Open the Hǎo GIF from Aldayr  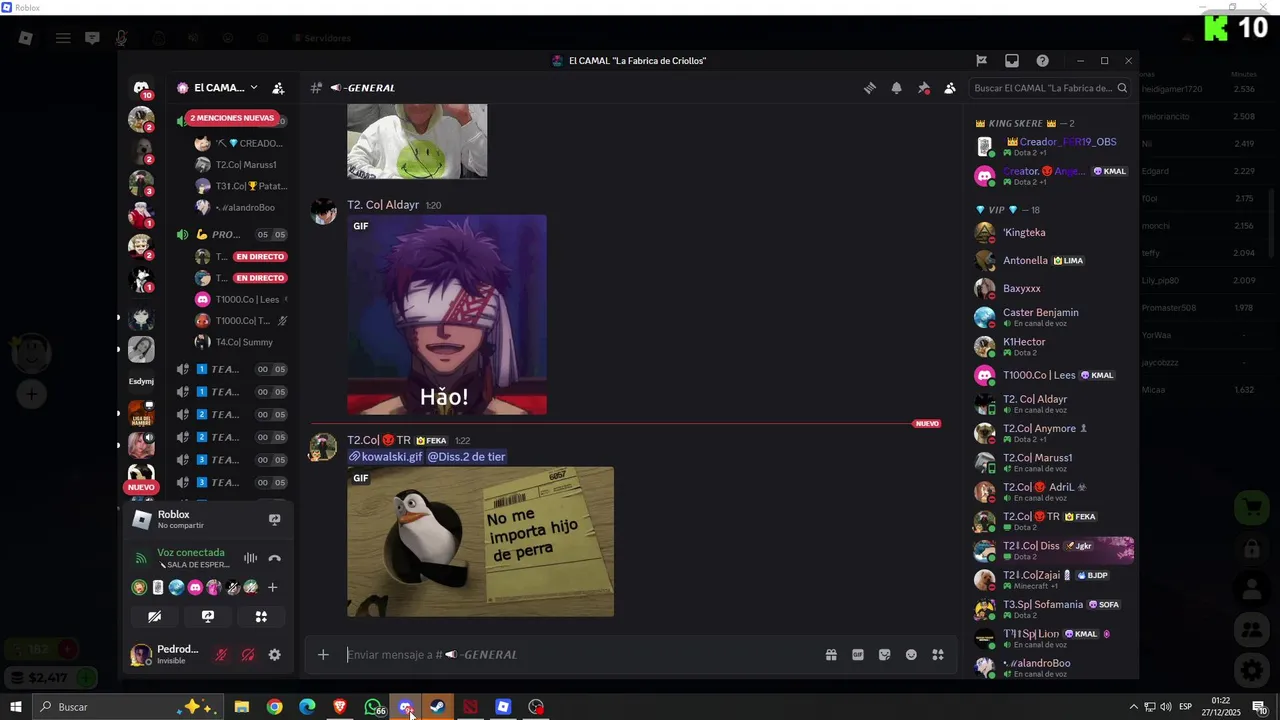click(x=447, y=314)
